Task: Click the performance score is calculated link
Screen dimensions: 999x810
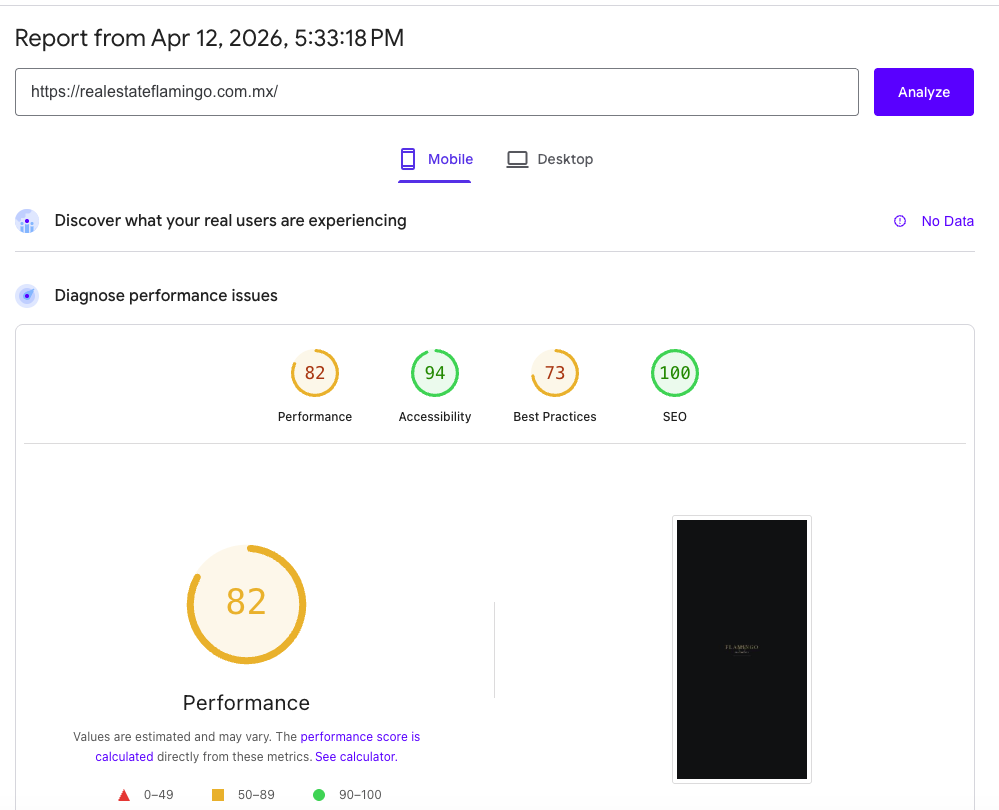Action: point(360,736)
